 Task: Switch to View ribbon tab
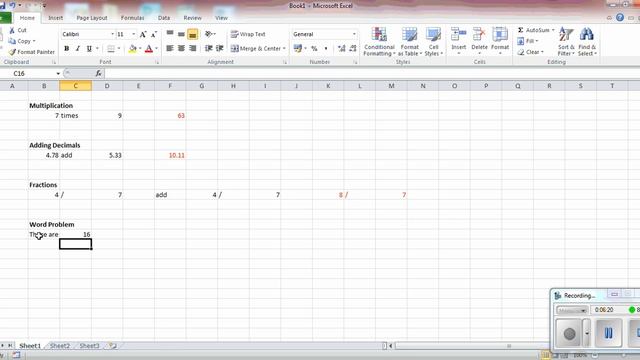[221, 18]
